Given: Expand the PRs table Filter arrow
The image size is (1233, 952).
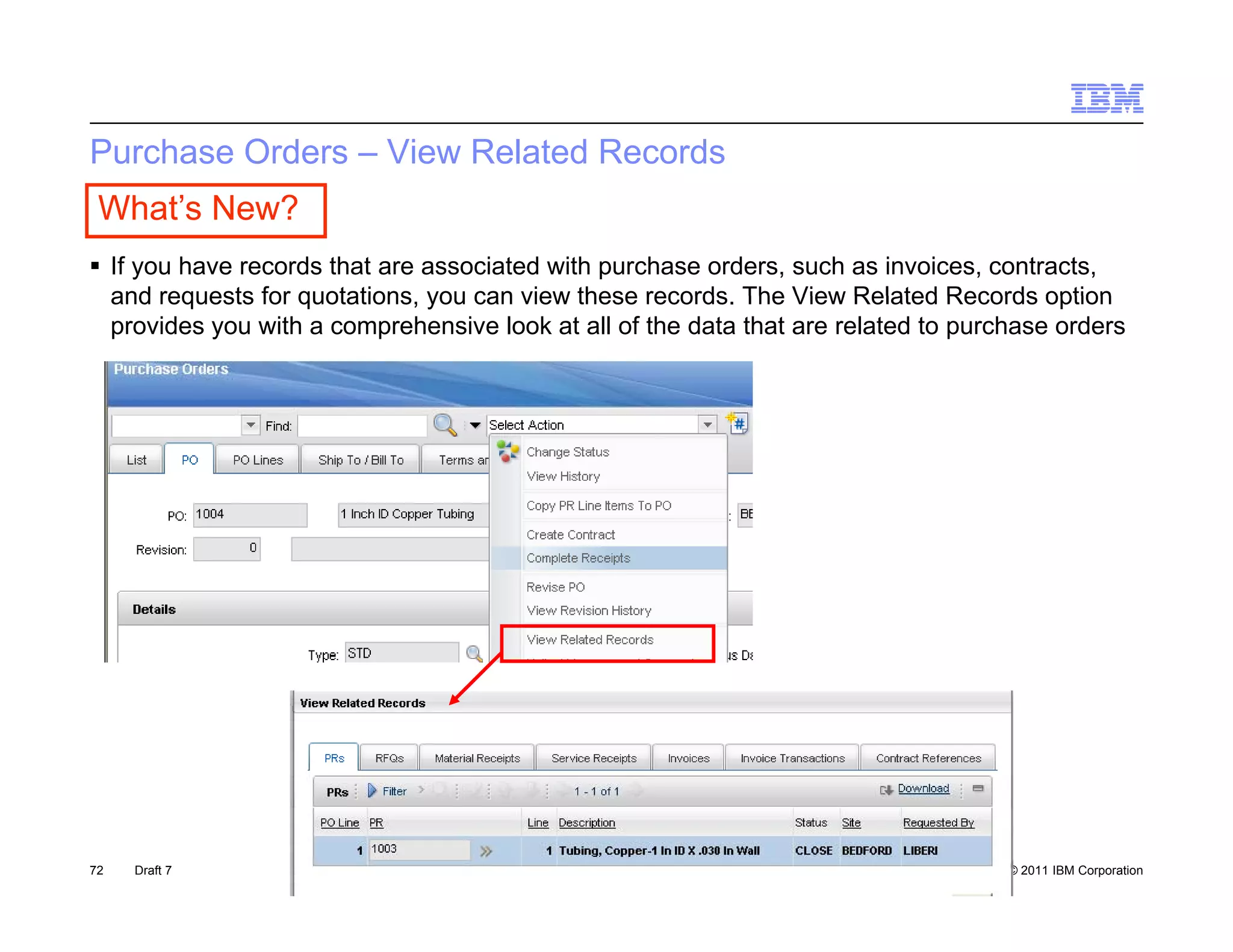Looking at the screenshot, I should [x=373, y=791].
